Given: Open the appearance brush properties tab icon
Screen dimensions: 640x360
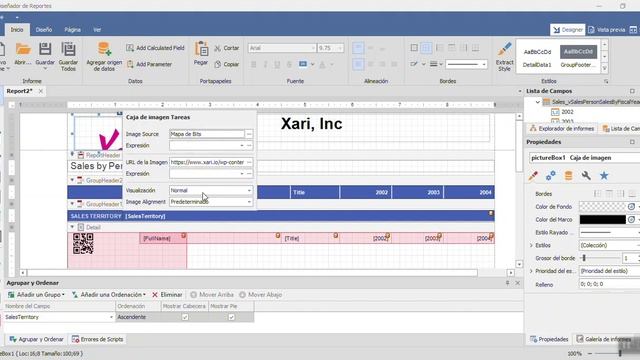Looking at the screenshot, I should 533,176.
